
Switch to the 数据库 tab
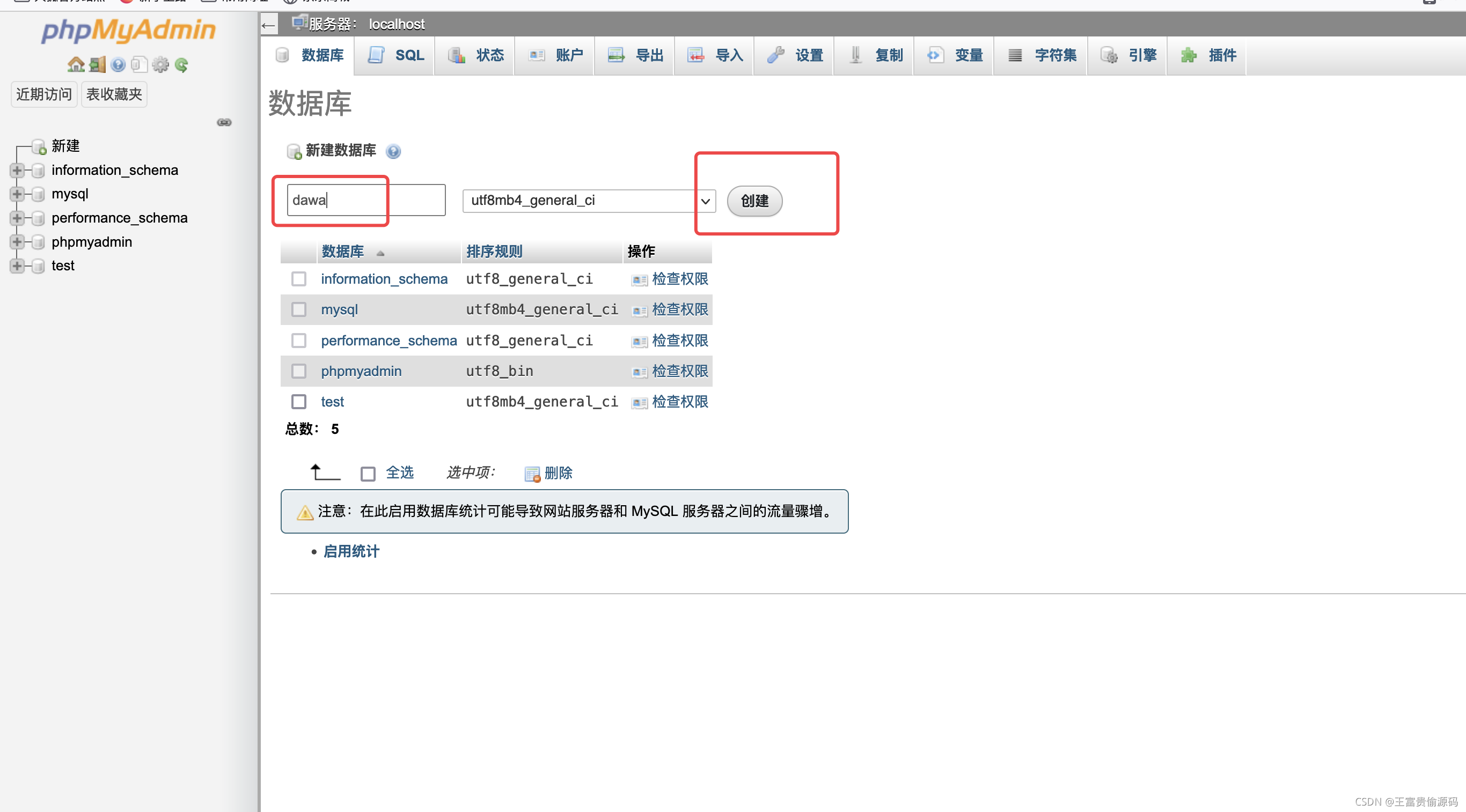[x=310, y=55]
